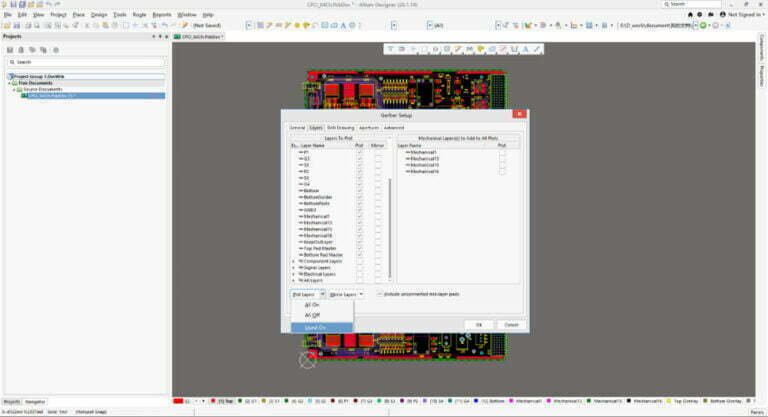This screenshot has height=417, width=768.
Task: Click the selection filter icon in active bar
Action: 392,48
